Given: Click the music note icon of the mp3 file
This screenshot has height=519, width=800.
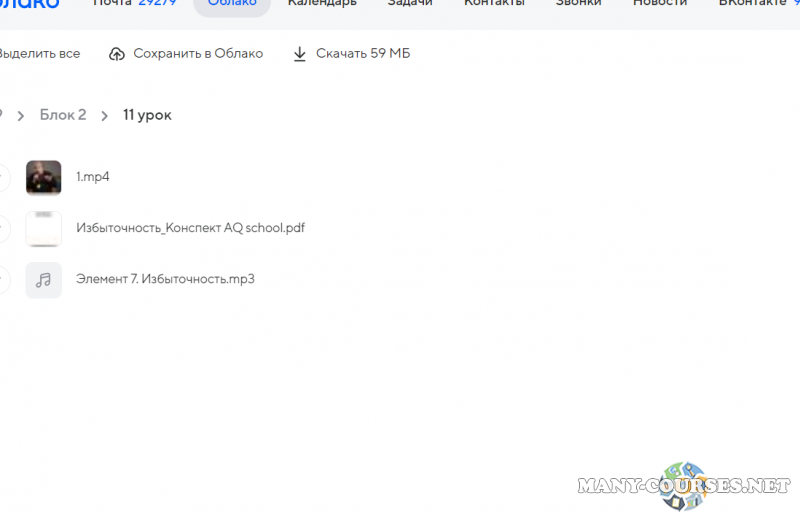Looking at the screenshot, I should [x=44, y=280].
